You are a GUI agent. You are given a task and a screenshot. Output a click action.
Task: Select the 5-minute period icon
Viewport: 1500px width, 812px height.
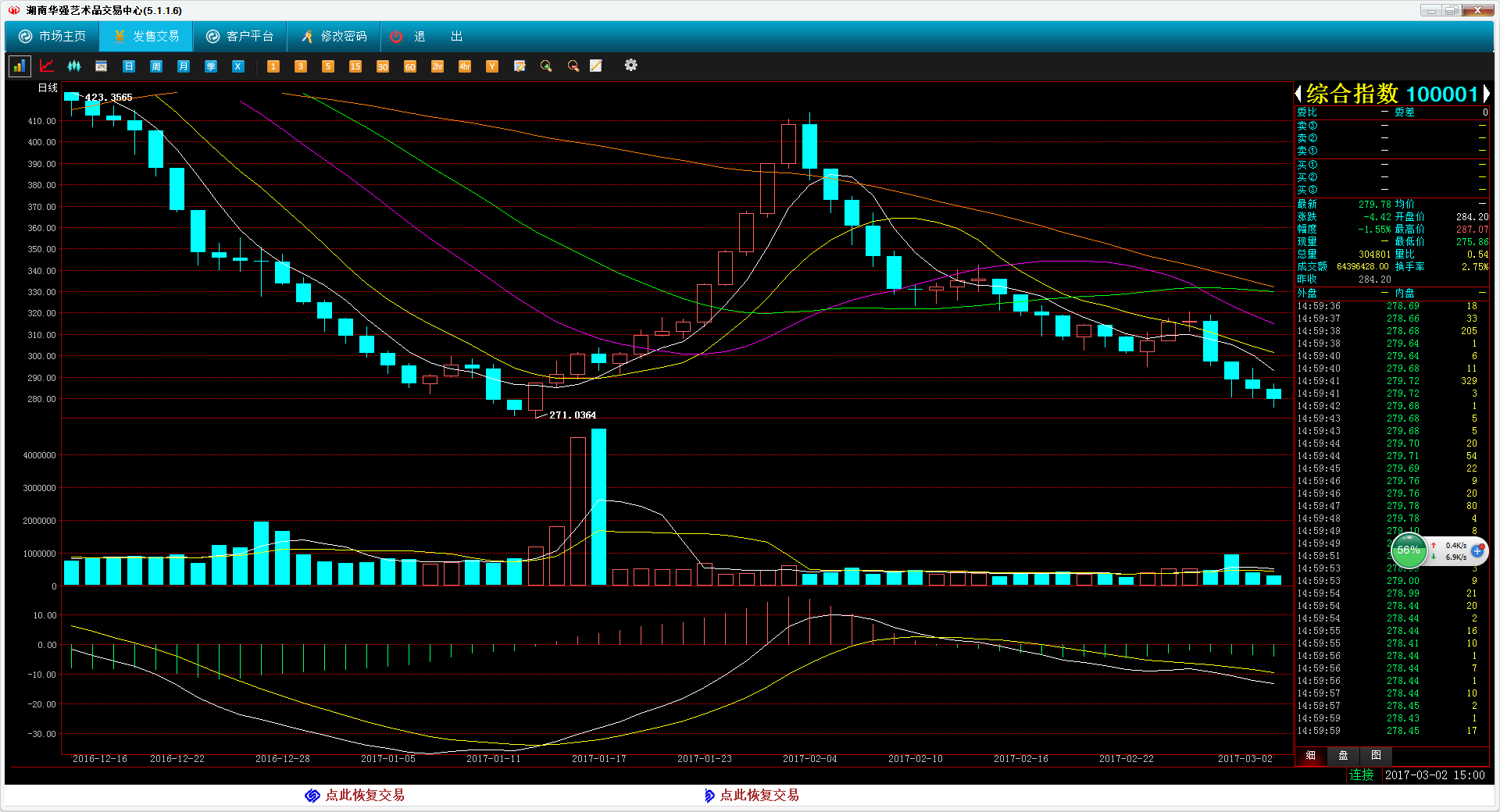[x=328, y=66]
